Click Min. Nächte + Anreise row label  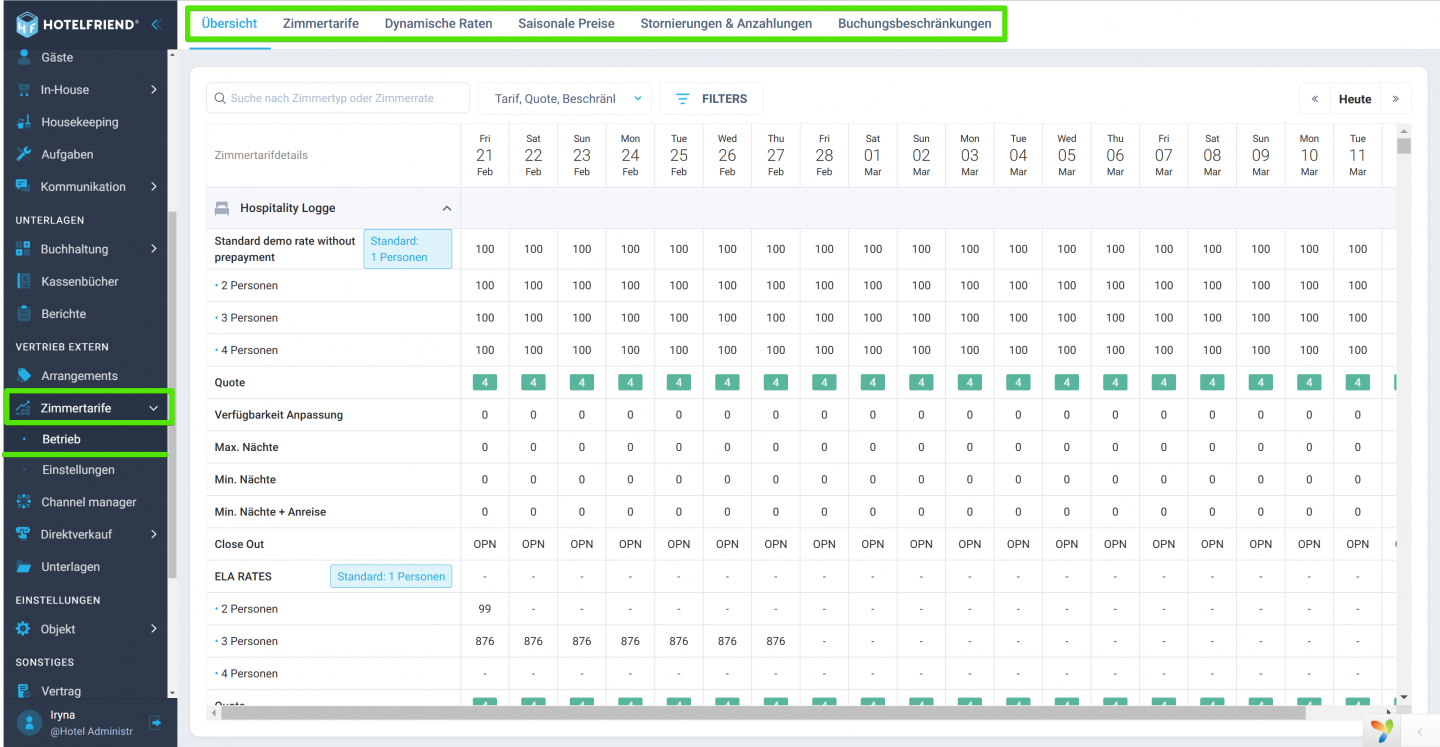270,512
